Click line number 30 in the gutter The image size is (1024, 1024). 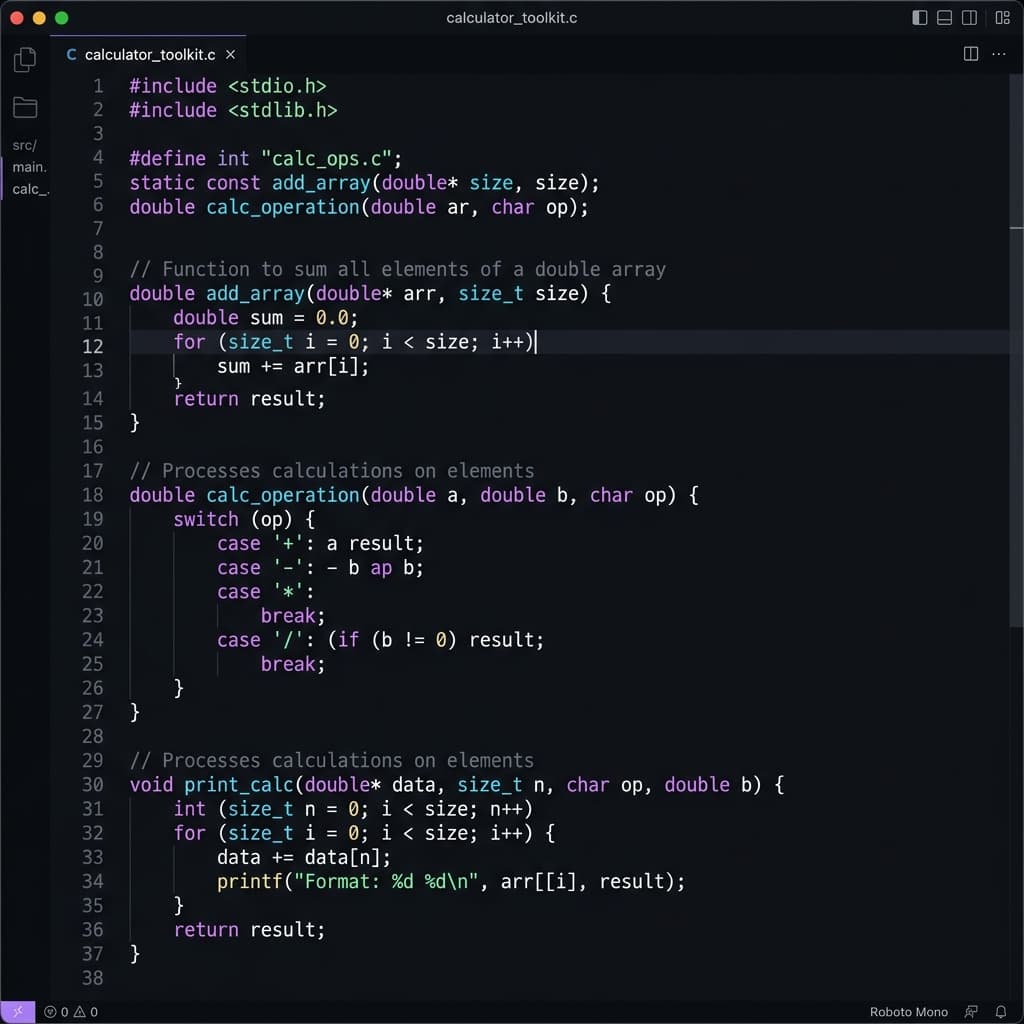click(x=93, y=784)
